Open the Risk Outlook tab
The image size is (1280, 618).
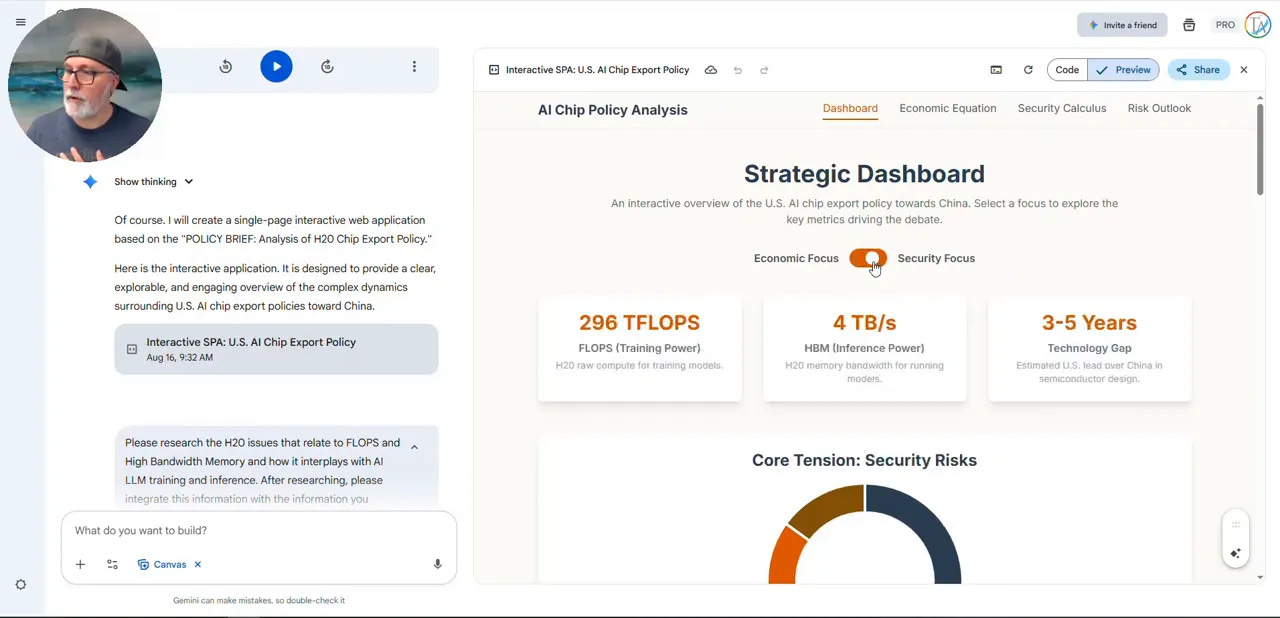(1159, 108)
